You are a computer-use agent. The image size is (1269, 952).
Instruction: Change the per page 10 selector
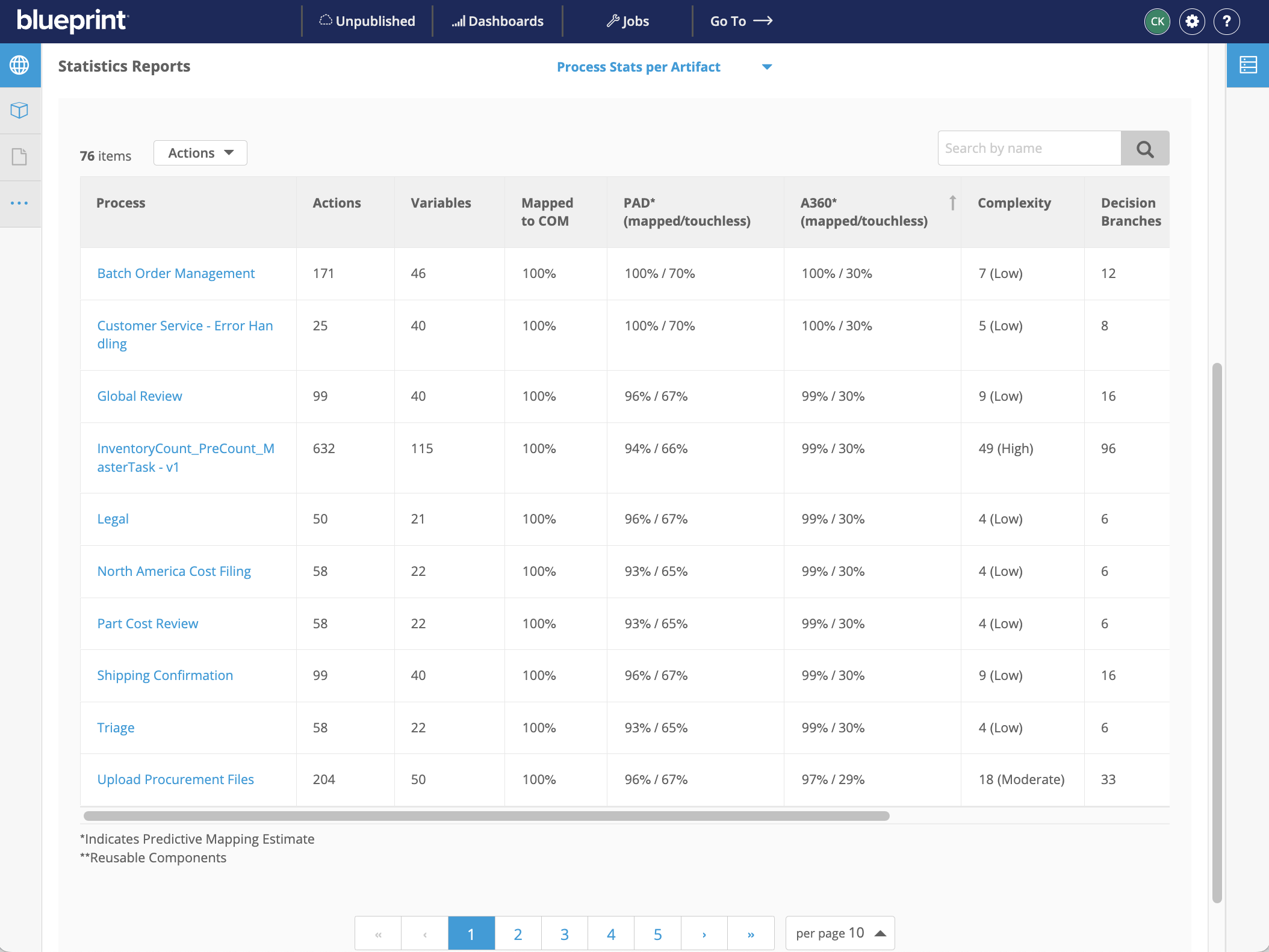[839, 933]
